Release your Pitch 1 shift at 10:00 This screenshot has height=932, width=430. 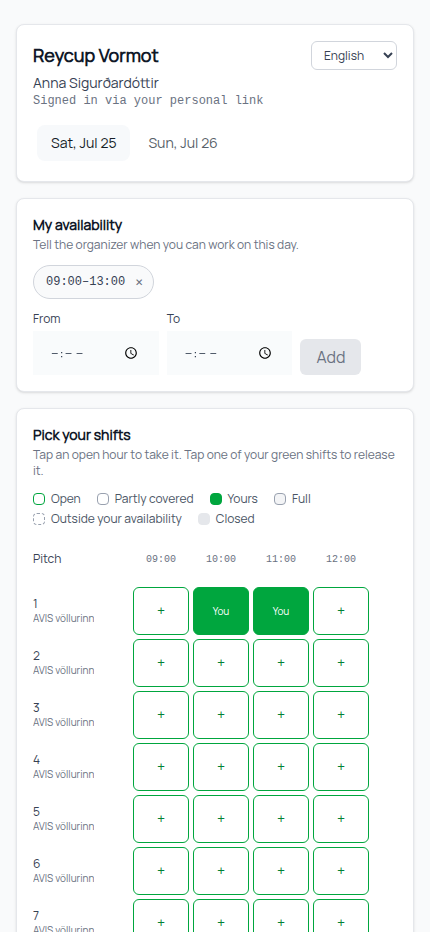[x=221, y=611]
